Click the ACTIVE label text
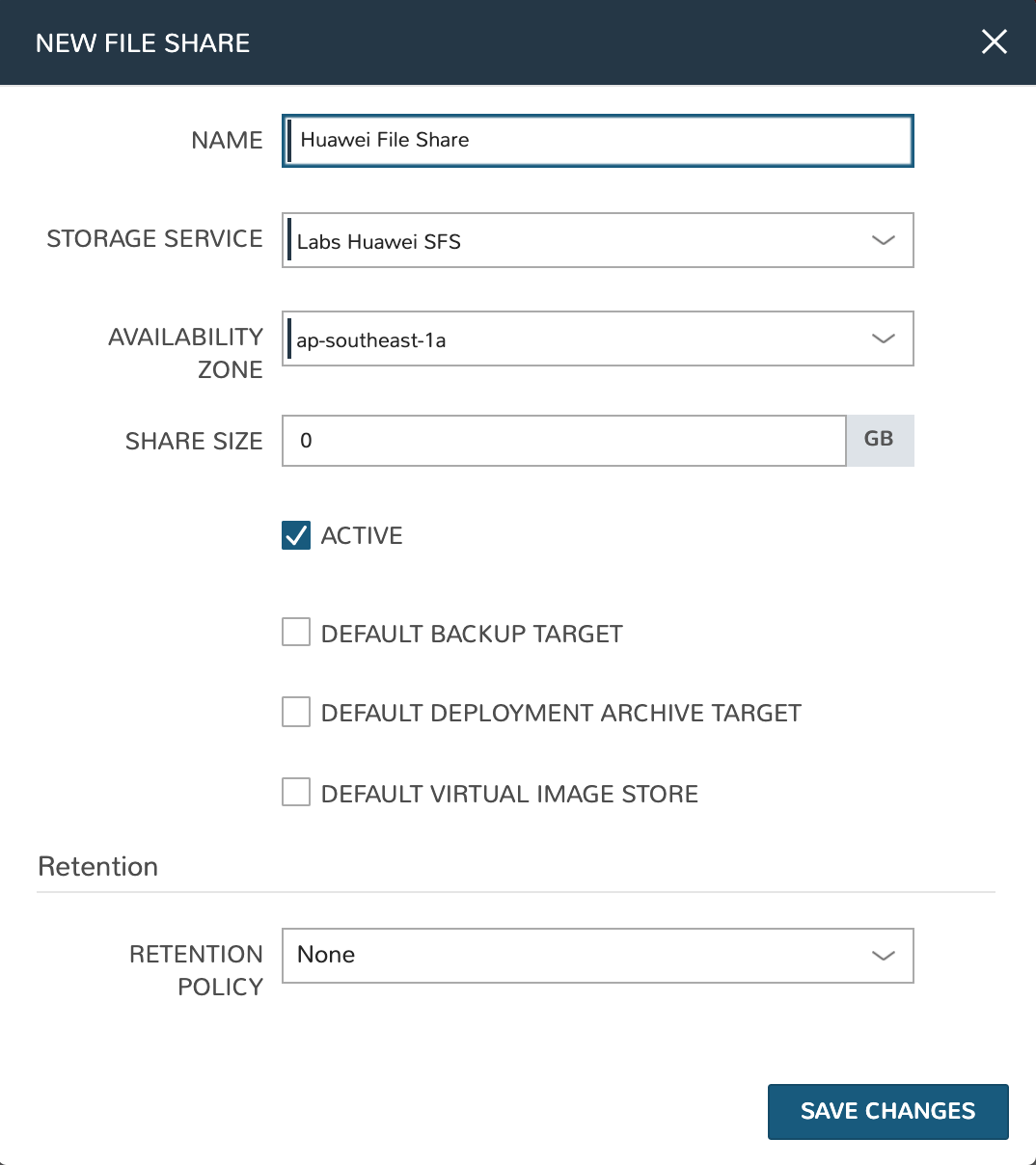 pyautogui.click(x=362, y=536)
